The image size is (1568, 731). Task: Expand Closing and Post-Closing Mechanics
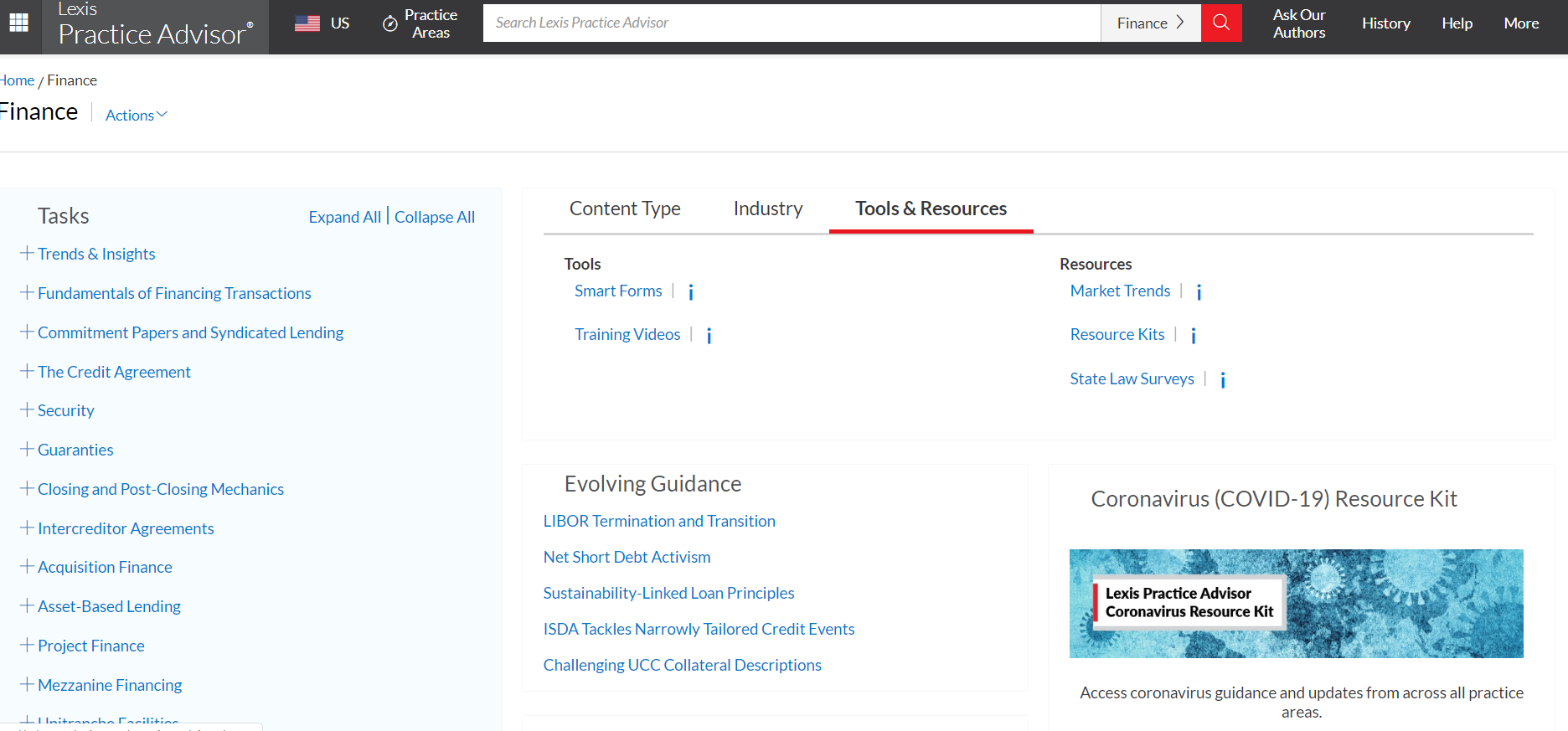pyautogui.click(x=27, y=488)
